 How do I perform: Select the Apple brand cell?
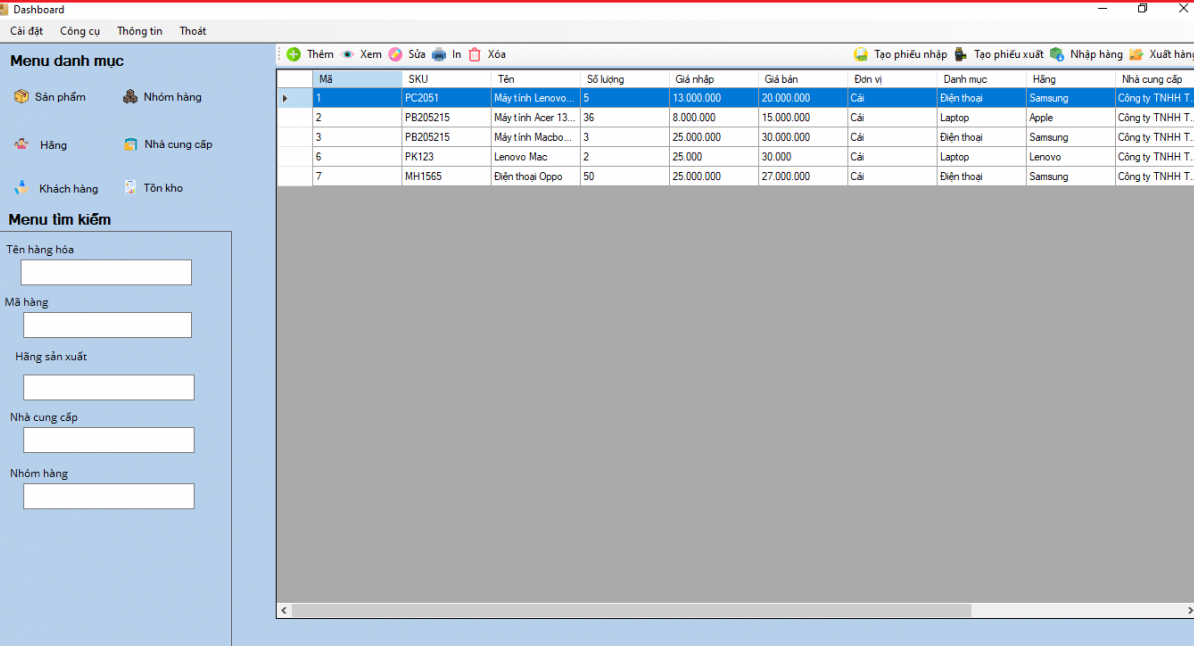[1070, 117]
